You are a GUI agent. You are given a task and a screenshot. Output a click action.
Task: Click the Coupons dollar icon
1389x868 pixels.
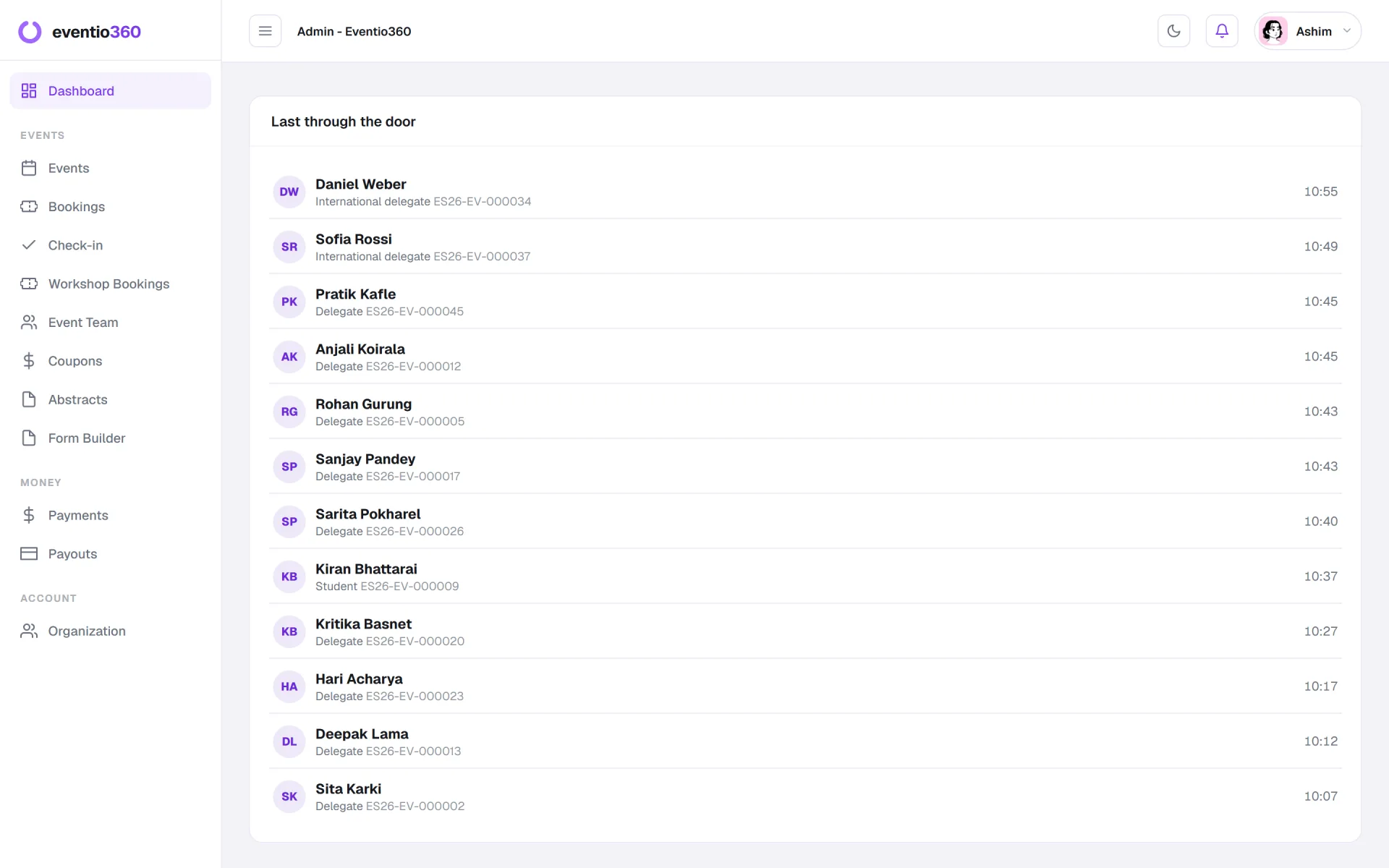pyautogui.click(x=29, y=361)
